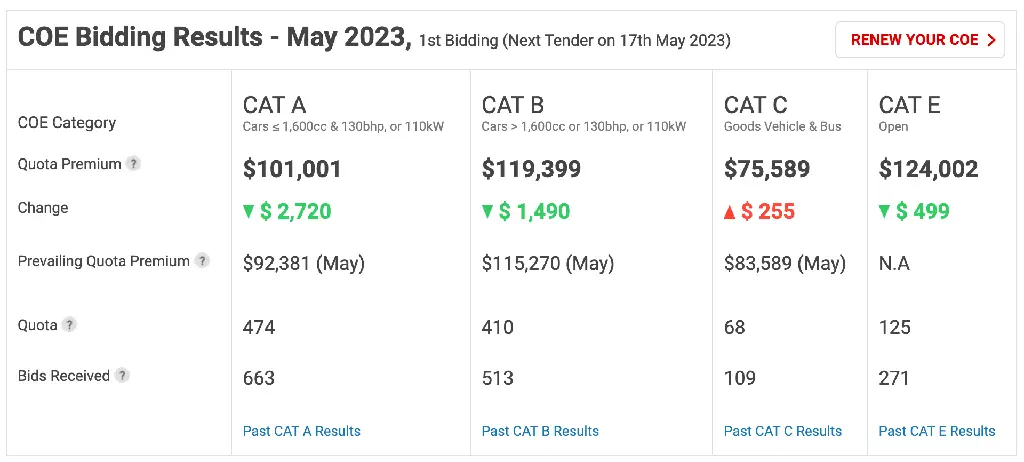Click the CAT E green down arrow

click(884, 212)
